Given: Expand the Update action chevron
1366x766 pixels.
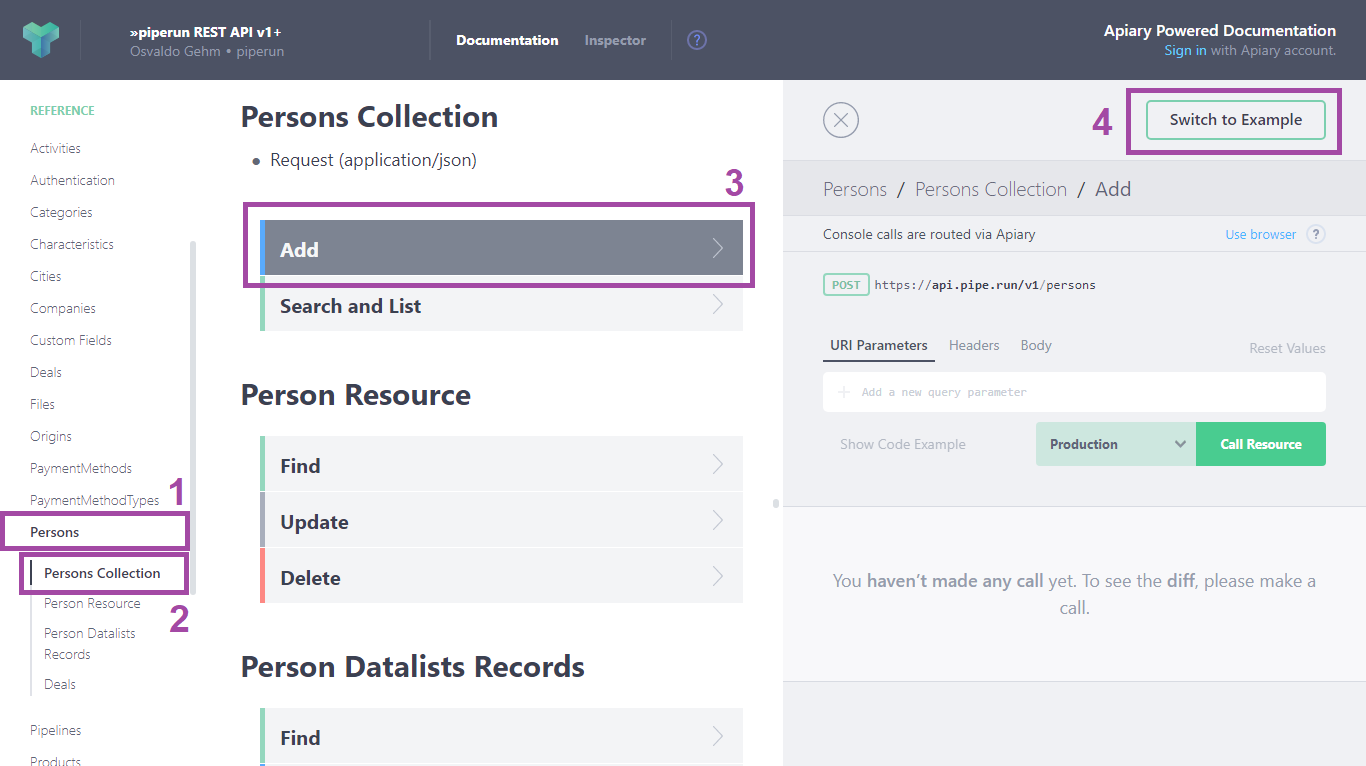Looking at the screenshot, I should (x=718, y=520).
